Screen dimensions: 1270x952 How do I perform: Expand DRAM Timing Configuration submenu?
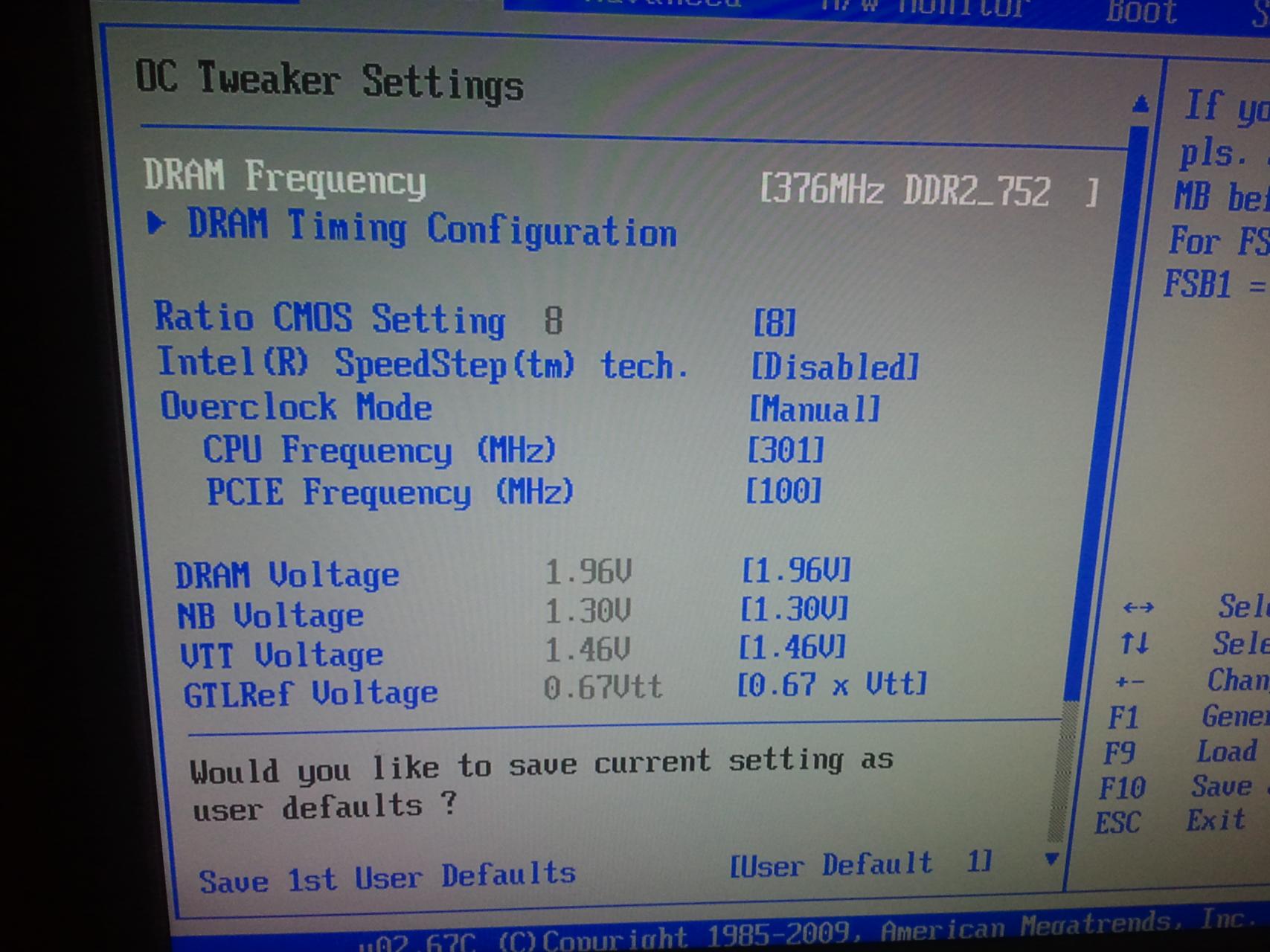[432, 228]
